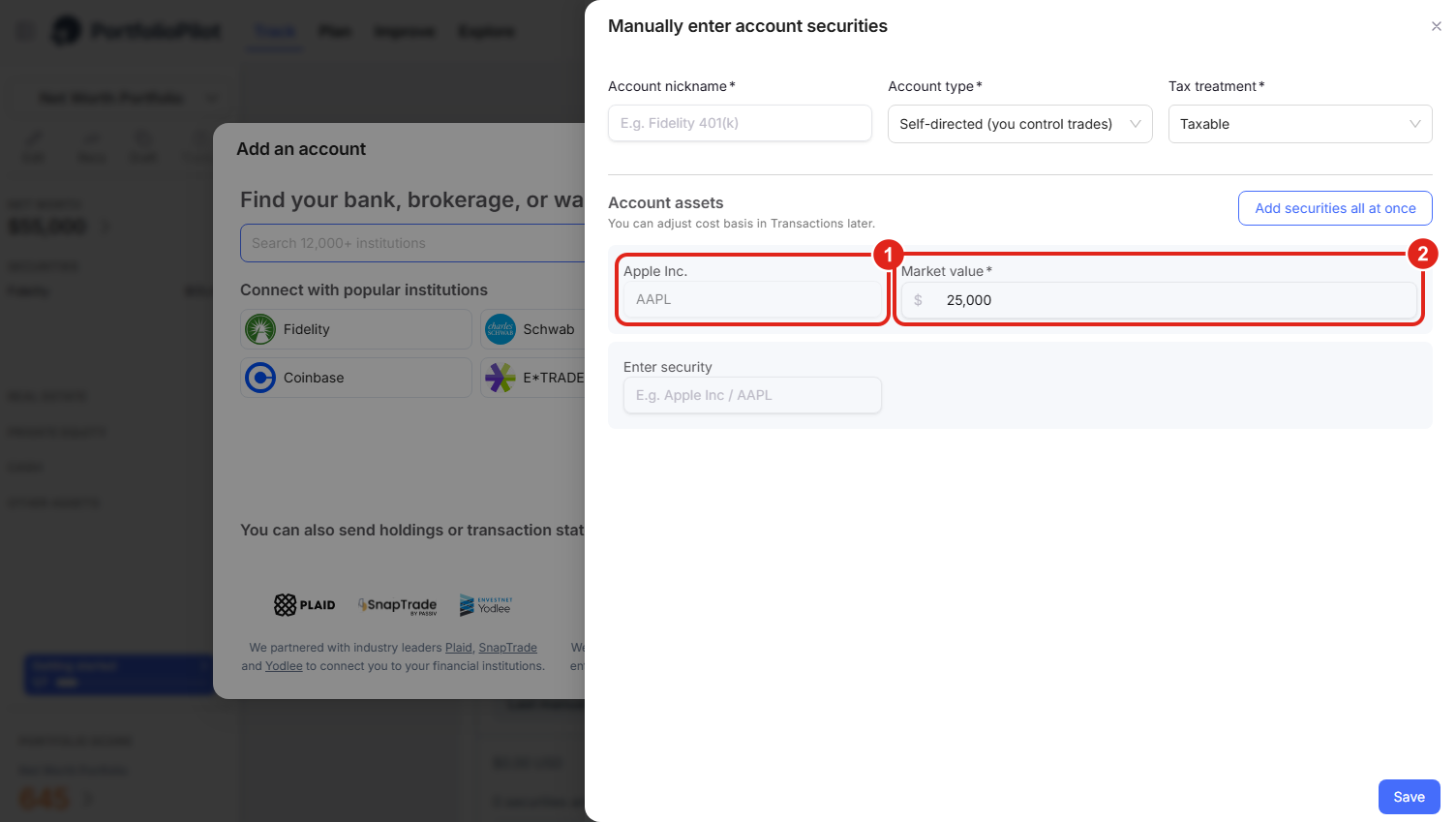This screenshot has width=1456, height=822.
Task: Click the Coinbase logo icon
Action: 260,378
